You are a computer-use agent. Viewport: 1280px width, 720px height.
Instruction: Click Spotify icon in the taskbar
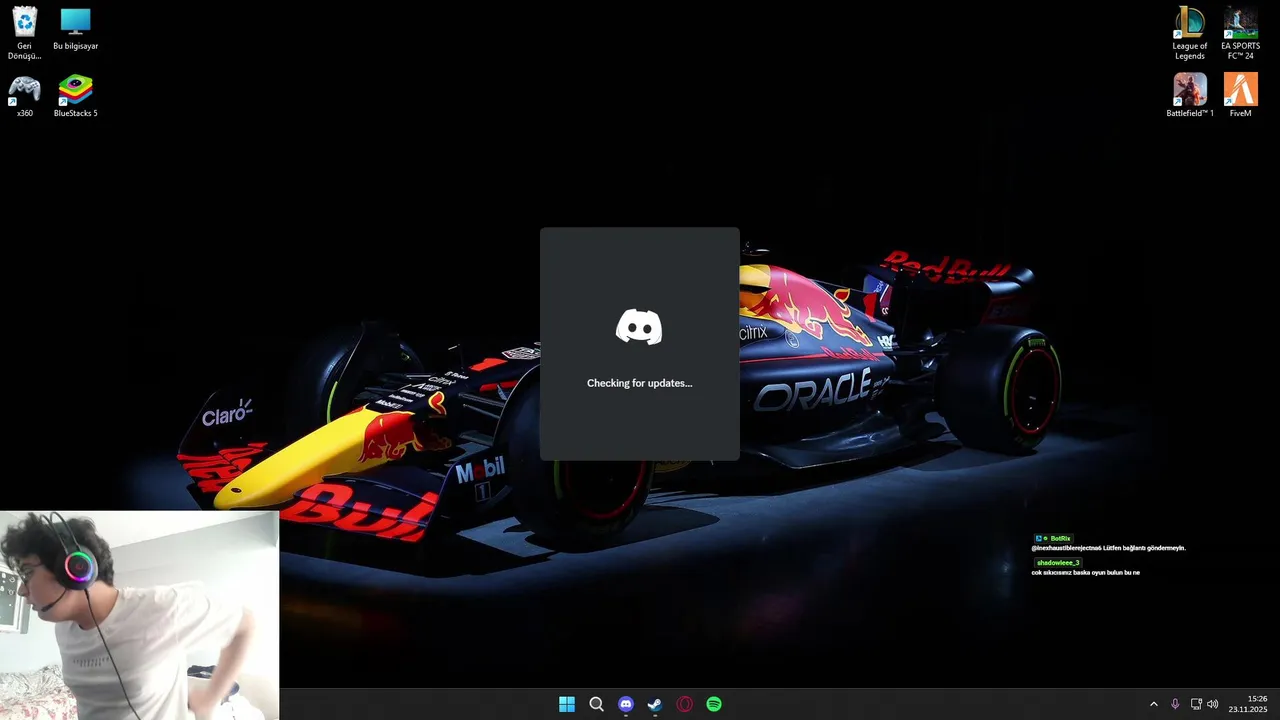pos(714,704)
